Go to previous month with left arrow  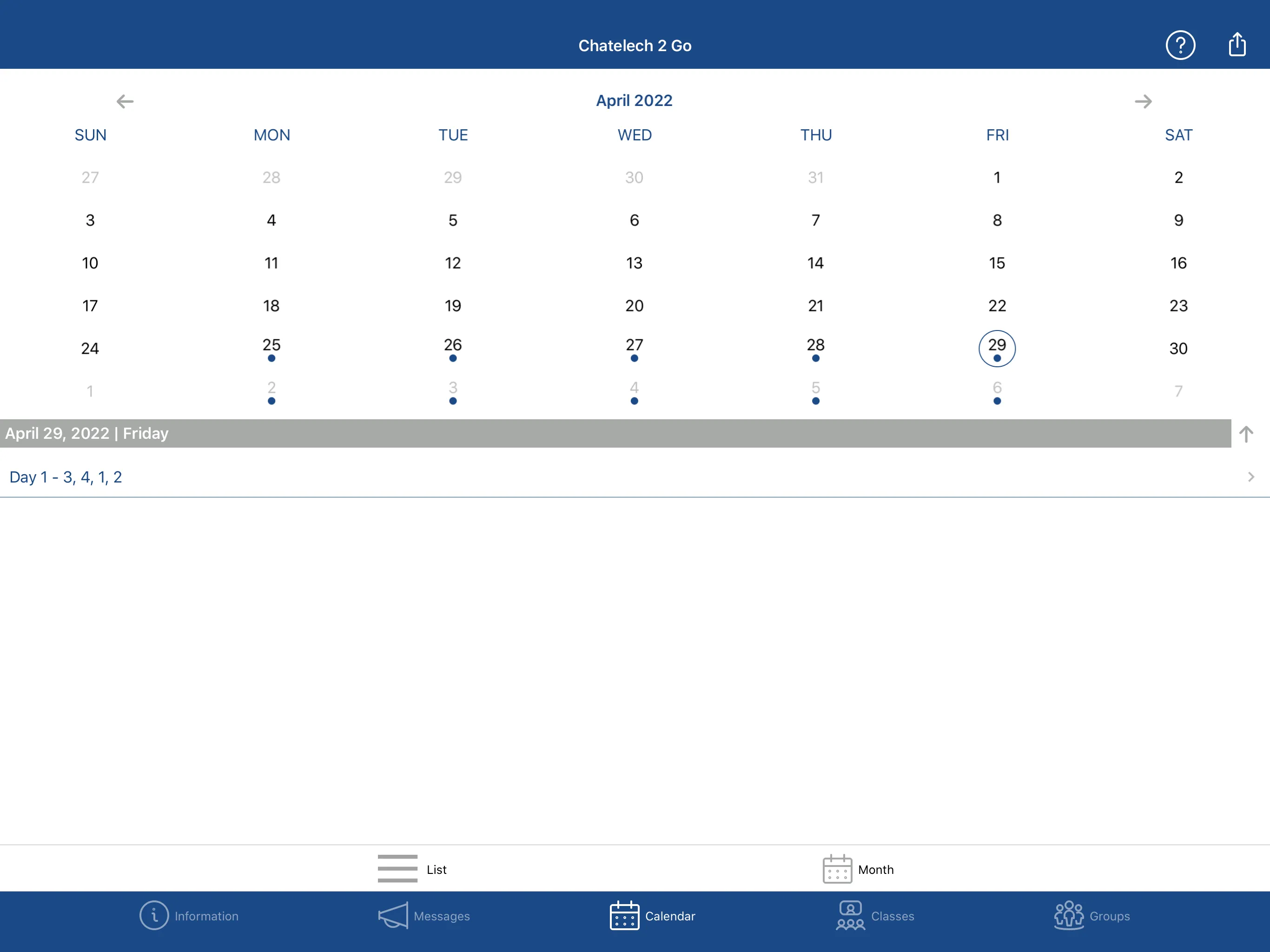[x=125, y=102]
